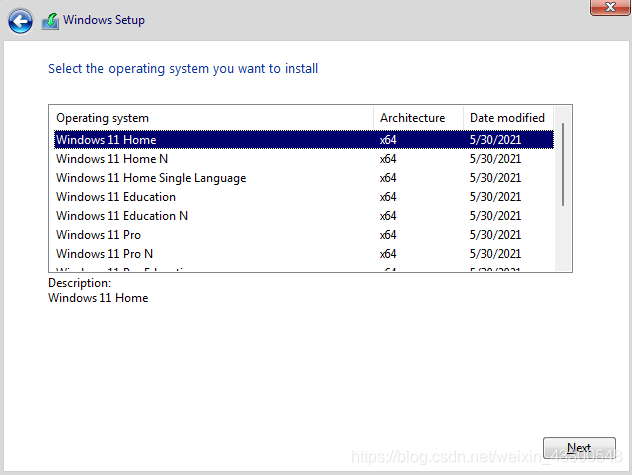This screenshot has height=475, width=632.
Task: Click 5/30/2021 in the Windows 11 Education row
Action: tap(495, 197)
